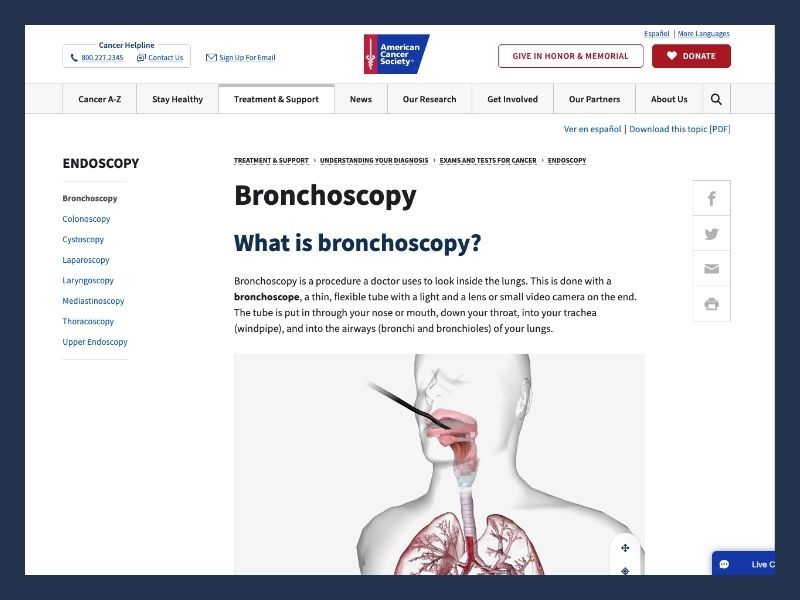Image resolution: width=800 pixels, height=600 pixels.
Task: Download this topic as PDF
Action: point(679,129)
